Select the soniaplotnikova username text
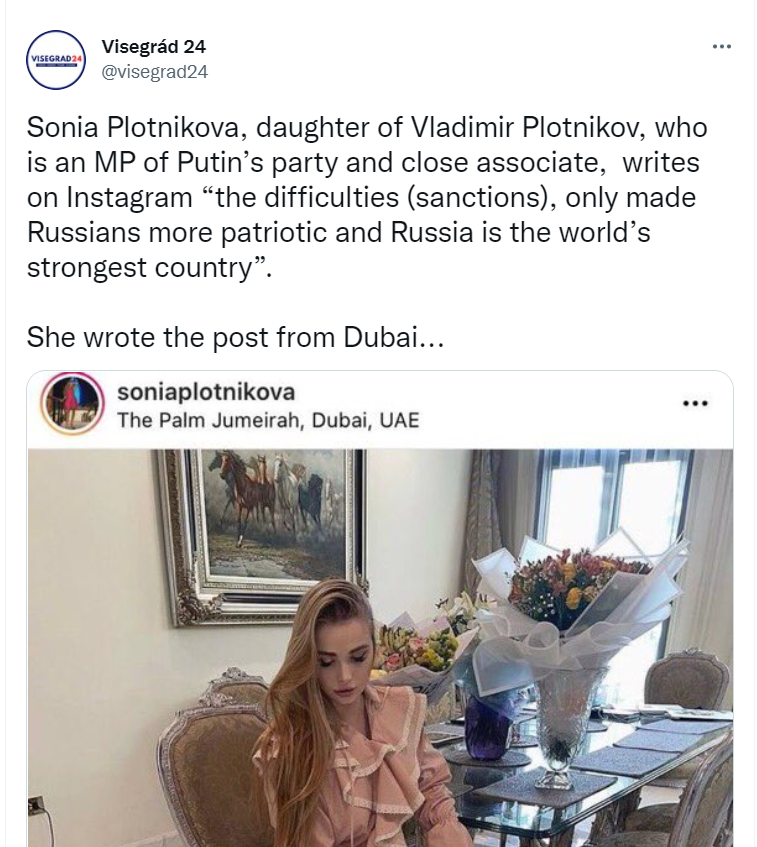 tap(206, 391)
